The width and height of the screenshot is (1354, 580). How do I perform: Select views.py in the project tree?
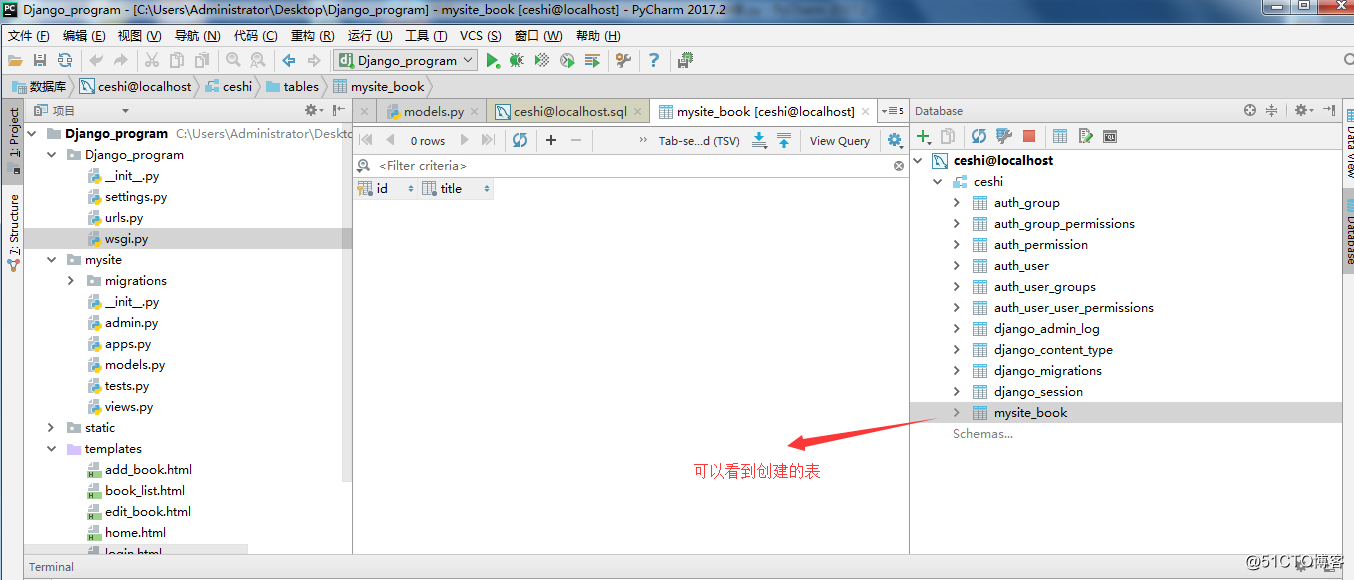(x=129, y=407)
